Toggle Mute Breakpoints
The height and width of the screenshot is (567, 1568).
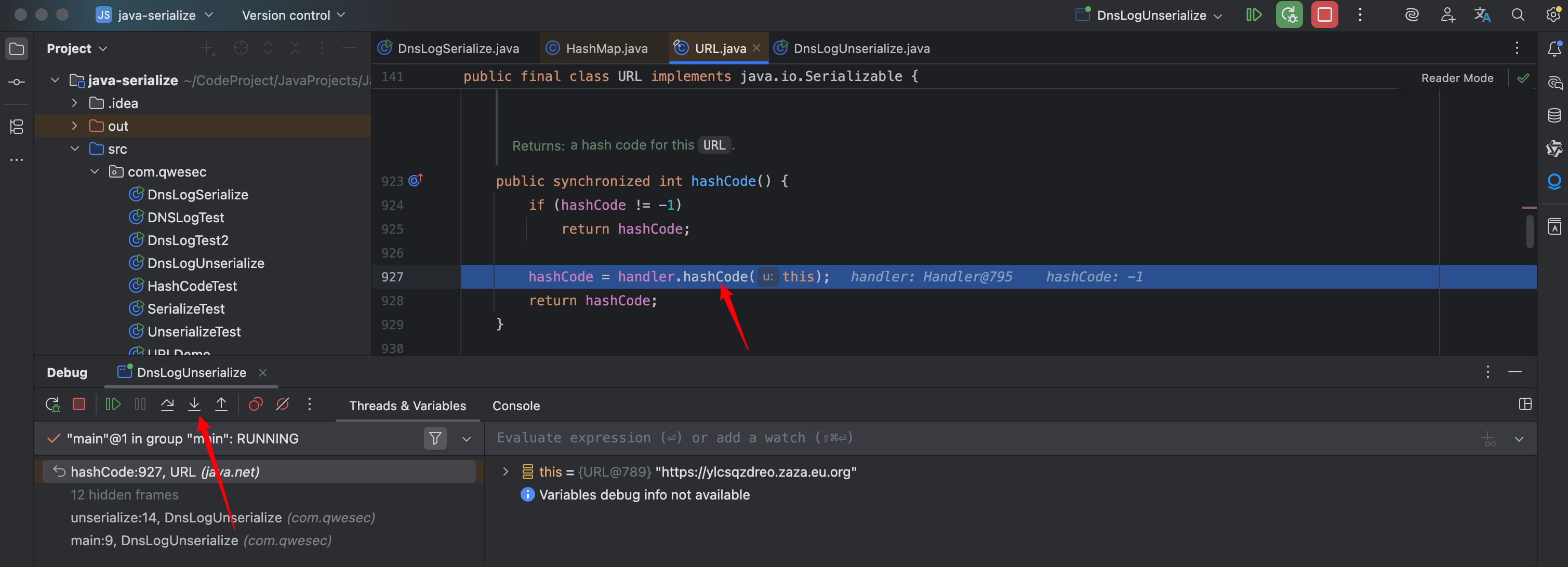coord(283,404)
